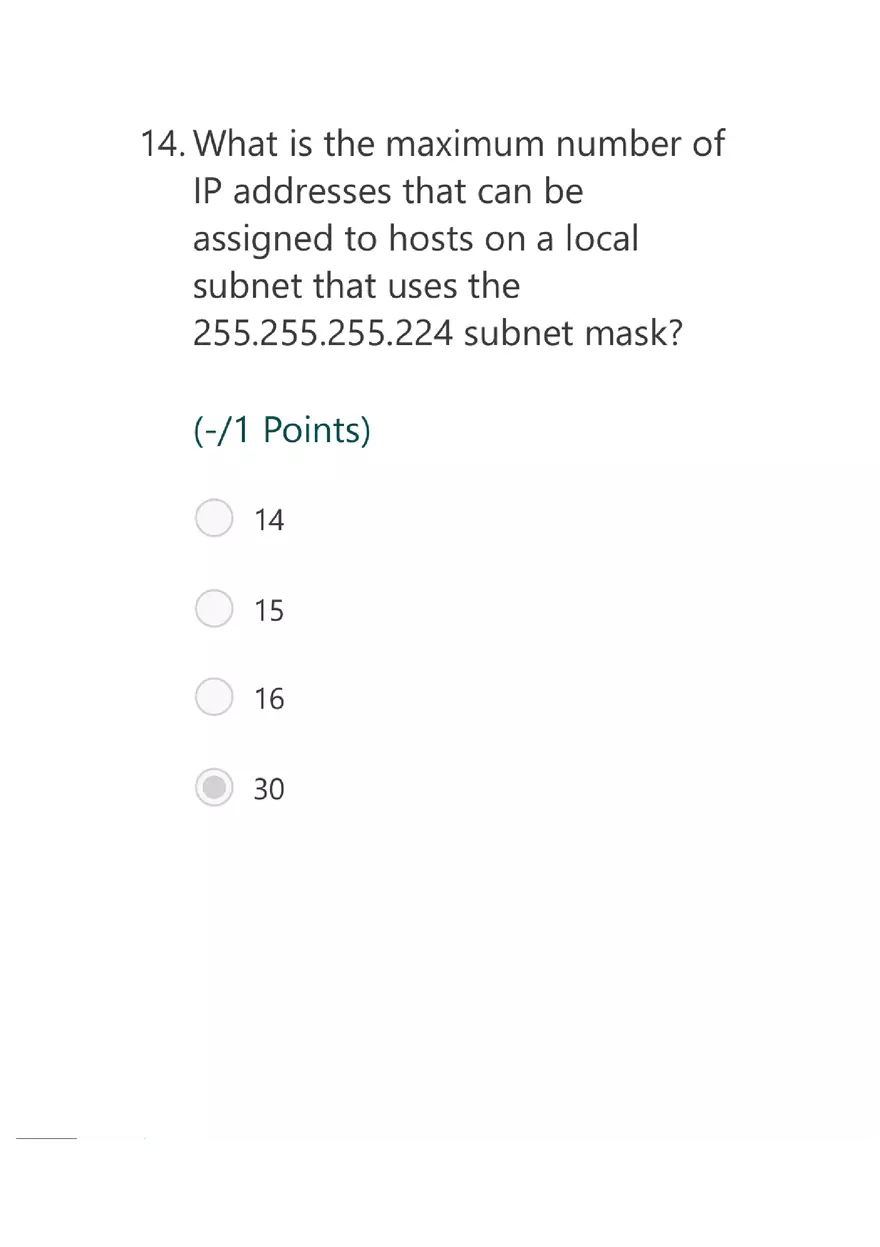Click the selected radio button for 30
This screenshot has height=1247, width=880.
click(x=214, y=788)
